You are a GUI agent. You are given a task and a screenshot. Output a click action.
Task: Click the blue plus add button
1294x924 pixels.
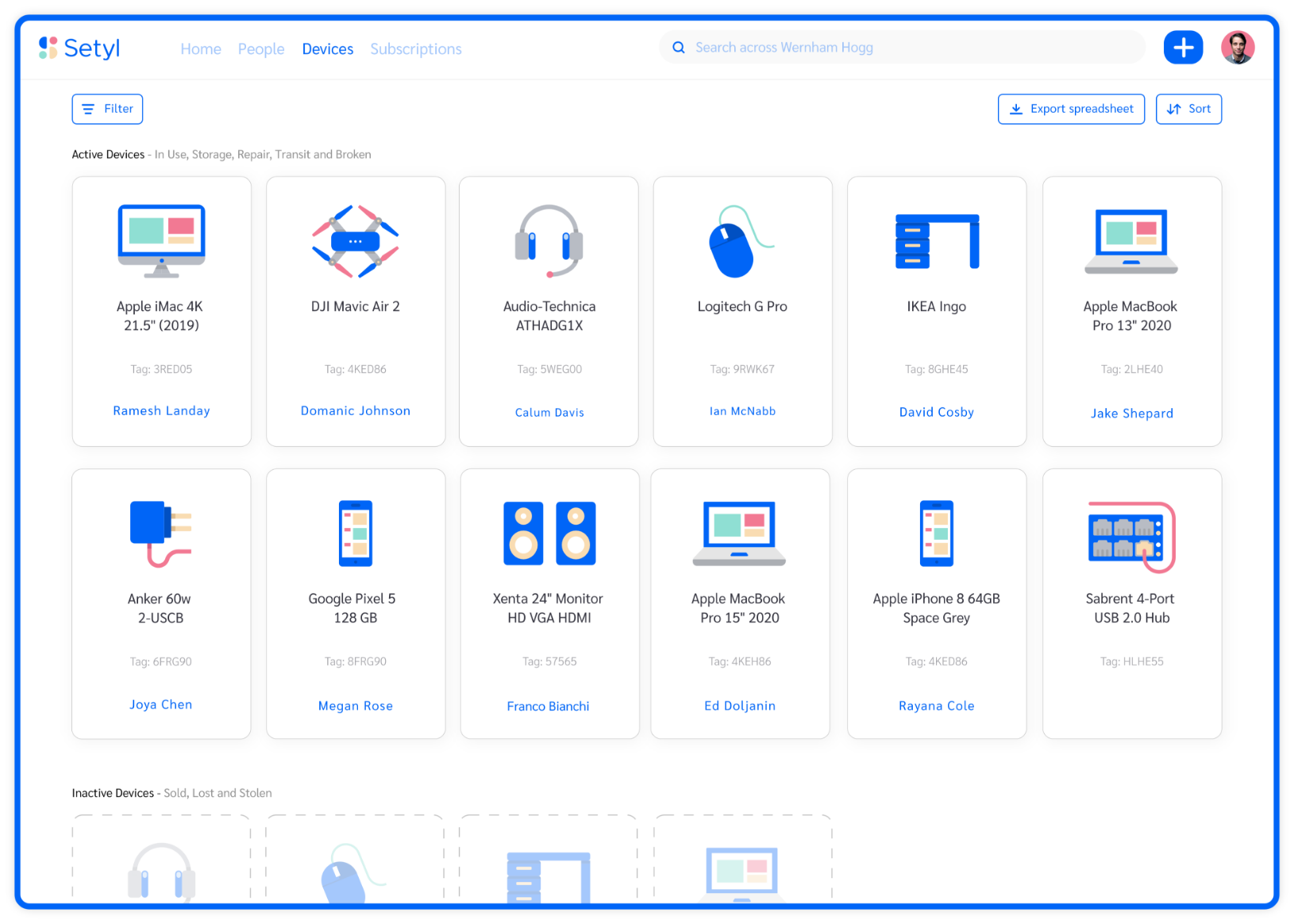coord(1183,48)
